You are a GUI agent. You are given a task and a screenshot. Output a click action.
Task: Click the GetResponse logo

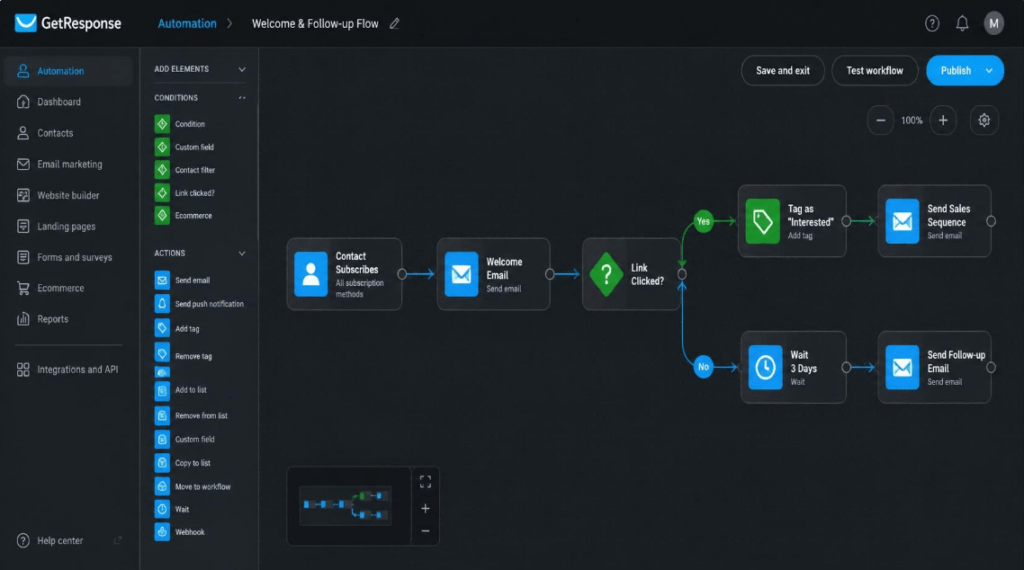click(x=68, y=24)
